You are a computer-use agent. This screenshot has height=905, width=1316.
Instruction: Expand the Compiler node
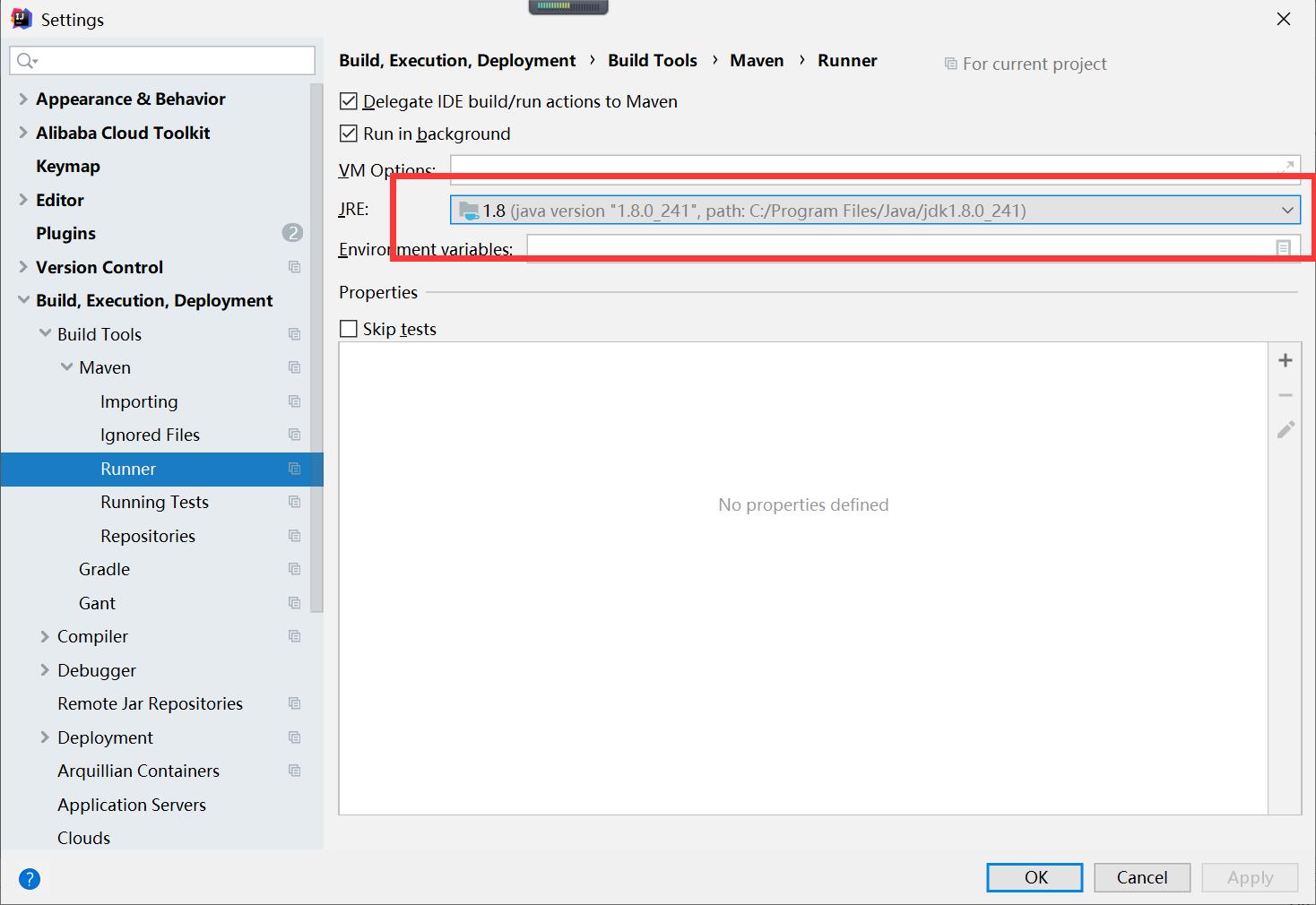click(x=45, y=636)
